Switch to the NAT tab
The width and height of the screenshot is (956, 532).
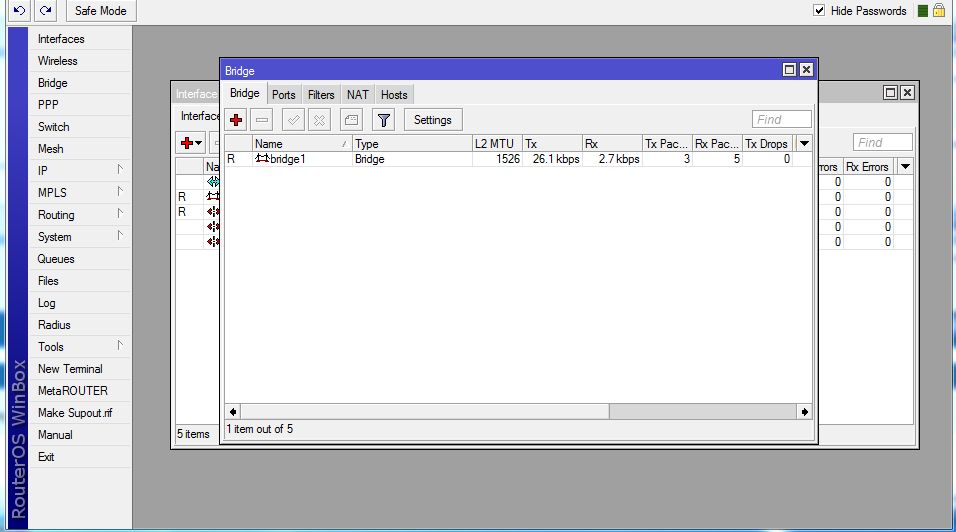357,95
